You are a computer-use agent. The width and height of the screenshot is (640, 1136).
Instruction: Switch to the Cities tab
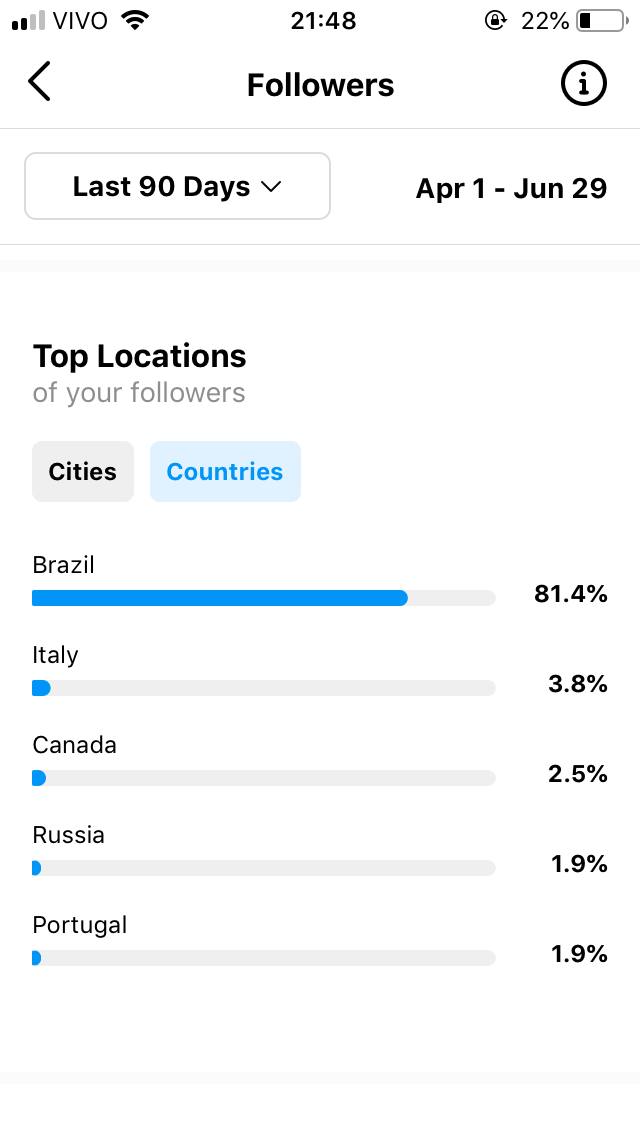pos(83,472)
